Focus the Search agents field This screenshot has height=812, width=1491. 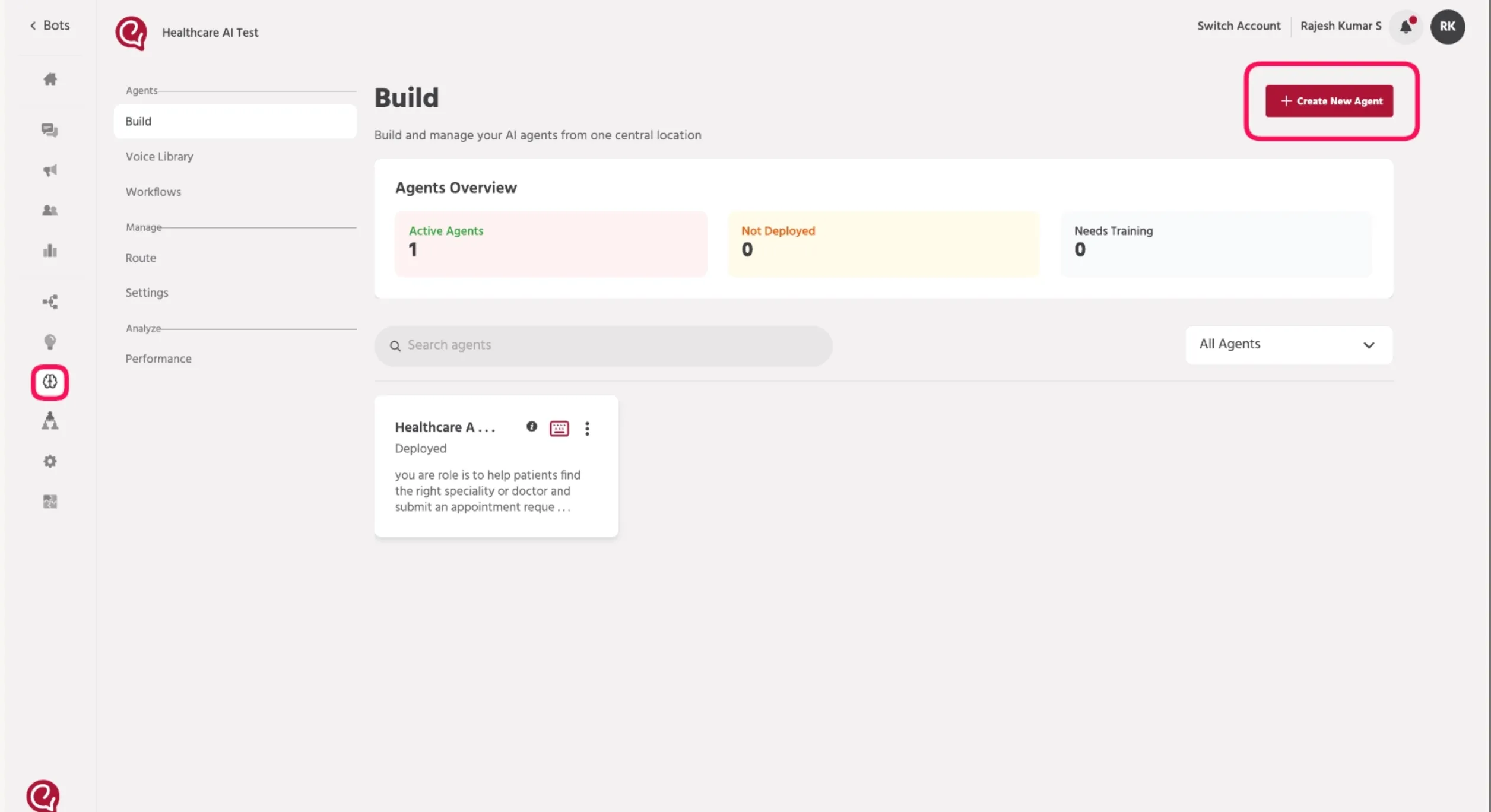point(603,345)
